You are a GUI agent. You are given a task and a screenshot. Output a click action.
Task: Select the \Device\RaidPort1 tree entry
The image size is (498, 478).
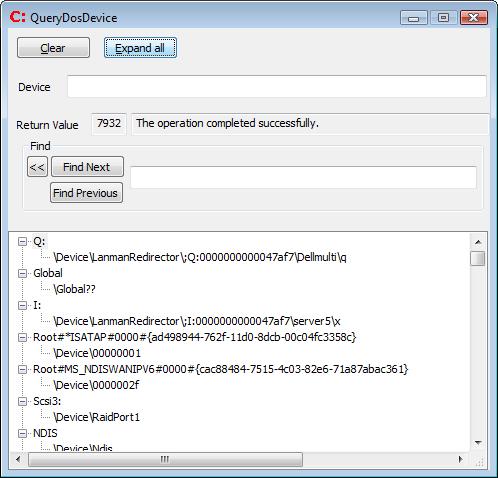coord(96,417)
